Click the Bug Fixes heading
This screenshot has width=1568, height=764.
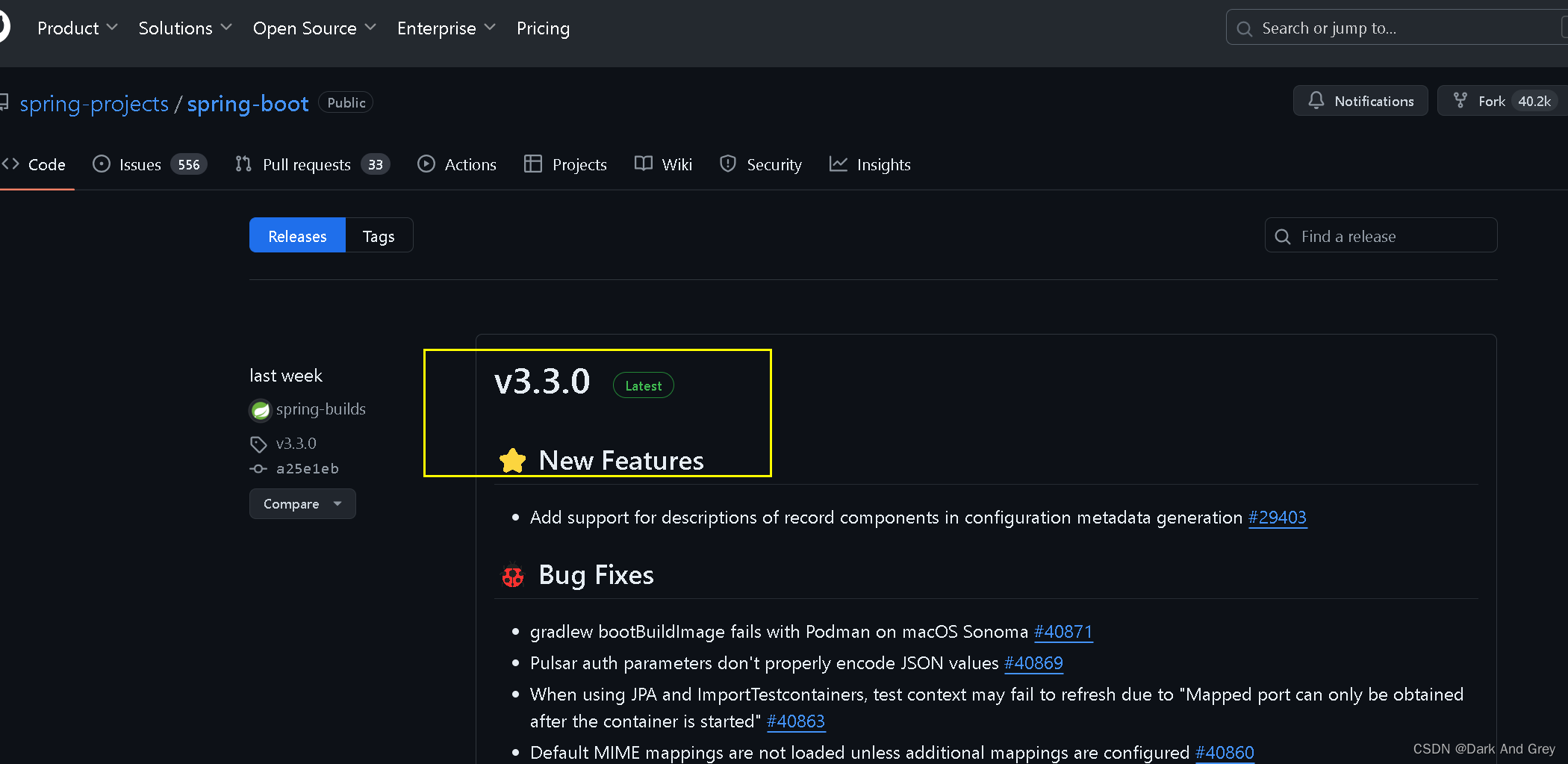tap(596, 575)
